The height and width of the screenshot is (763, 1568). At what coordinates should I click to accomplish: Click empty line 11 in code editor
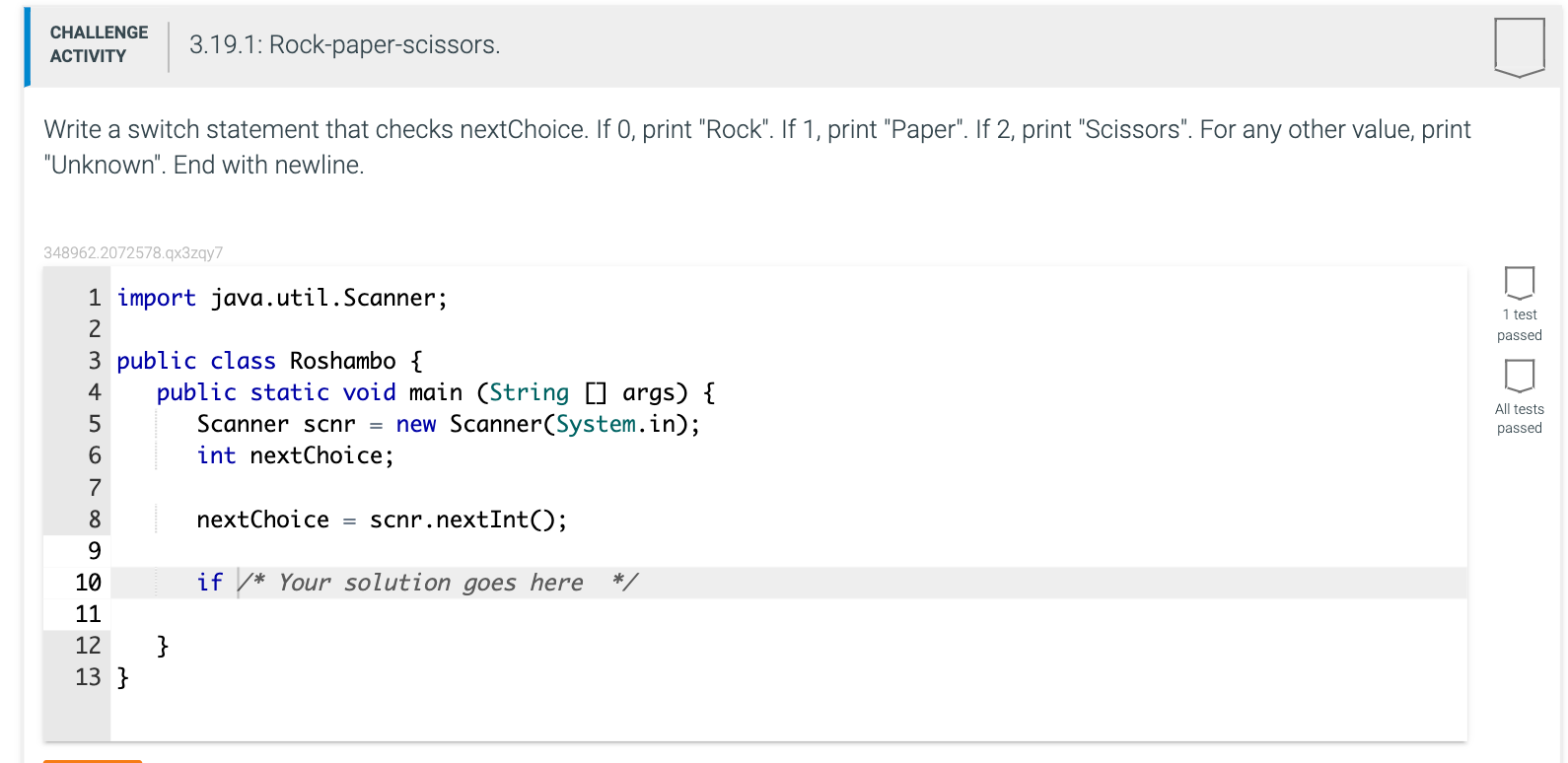point(789,614)
